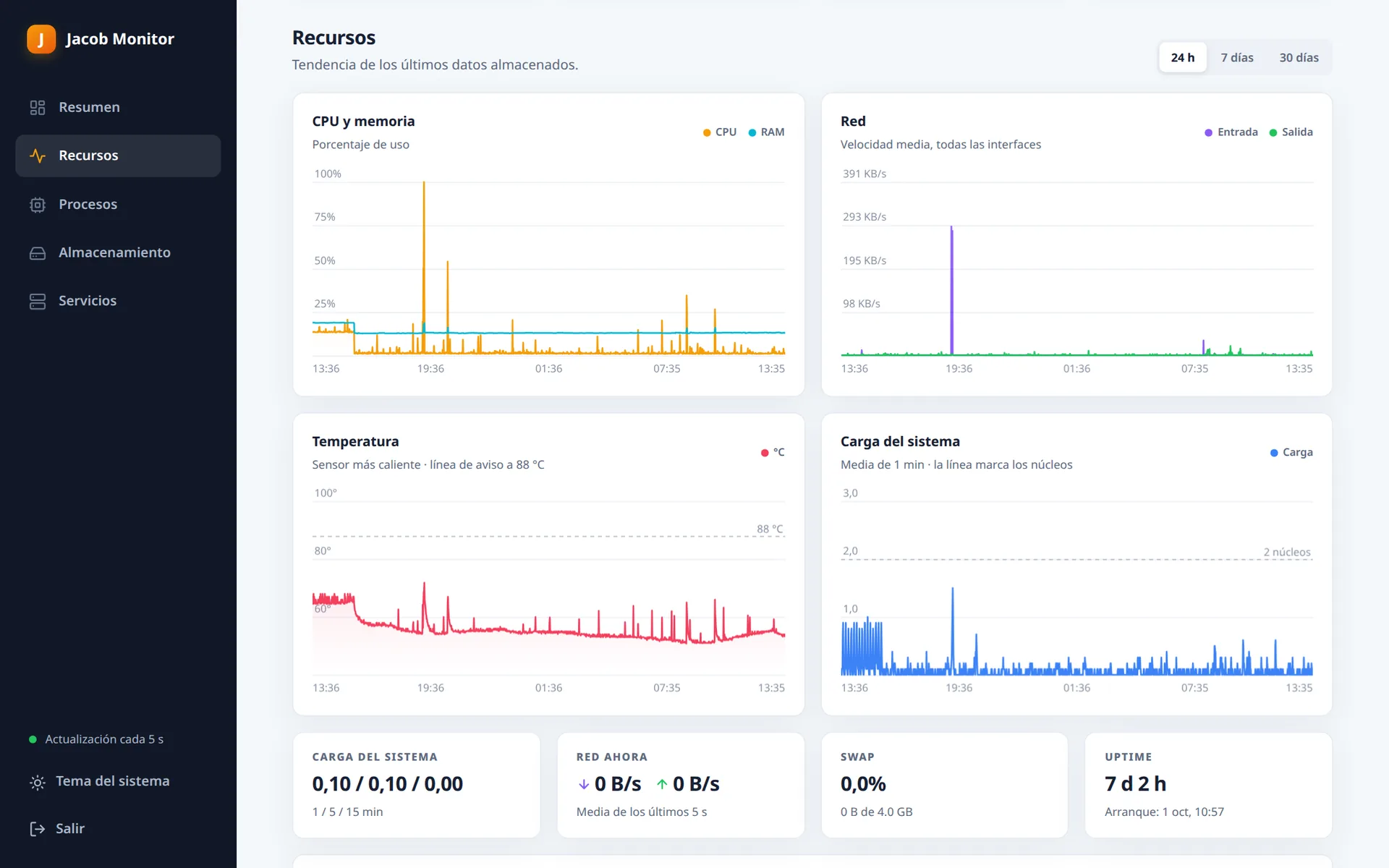Switch to the 7 días range

tap(1237, 57)
